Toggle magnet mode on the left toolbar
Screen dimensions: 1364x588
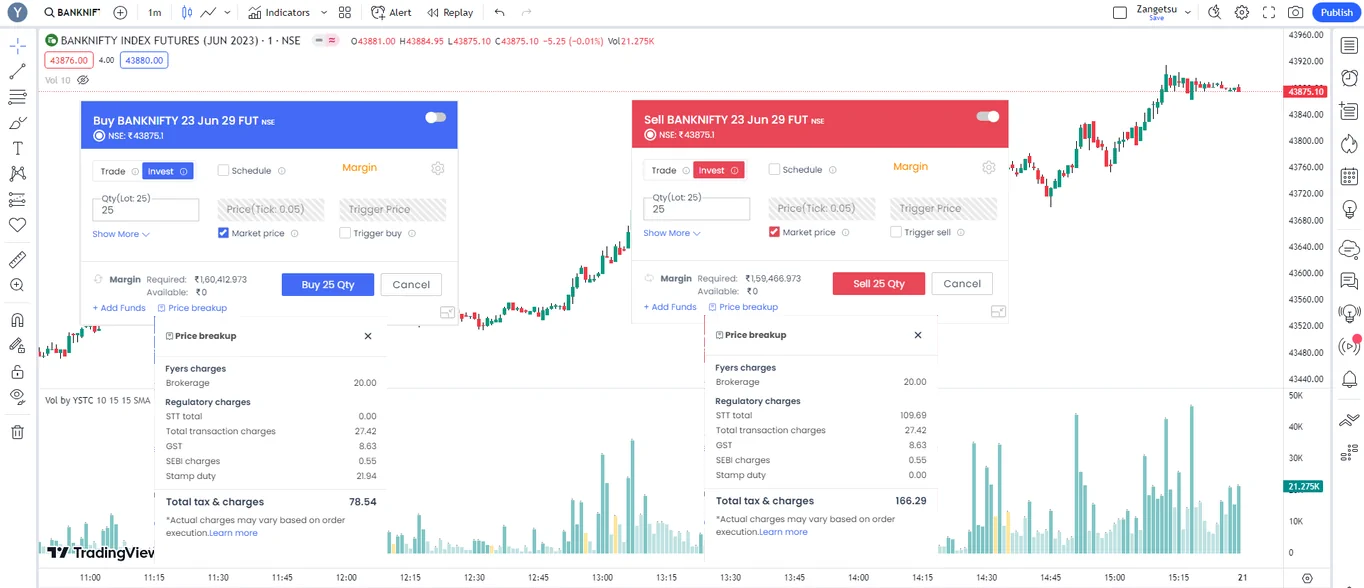click(17, 320)
